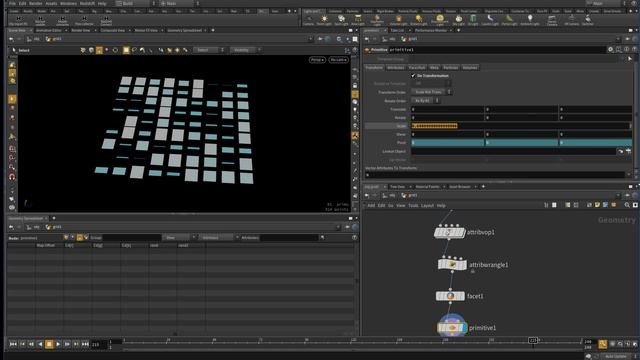
Task: Add a Sky Light from the shelf
Action: click(459, 20)
